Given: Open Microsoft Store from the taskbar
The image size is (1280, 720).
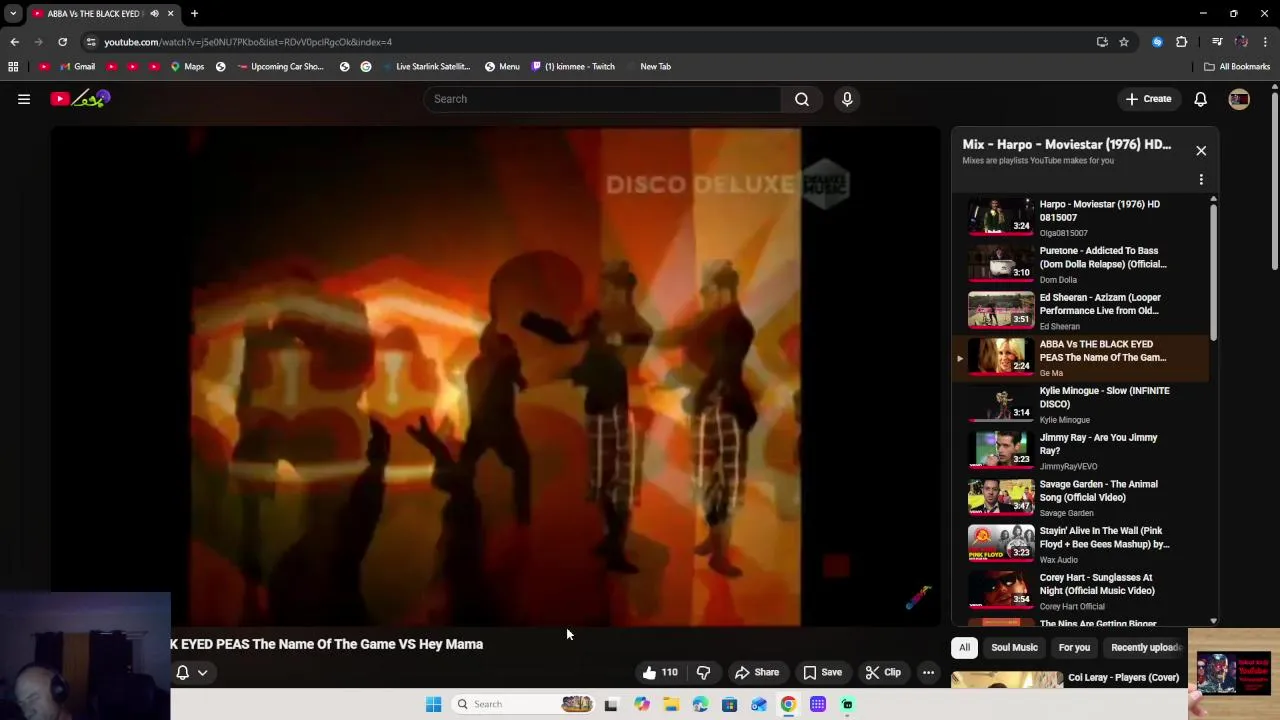Looking at the screenshot, I should click(729, 704).
